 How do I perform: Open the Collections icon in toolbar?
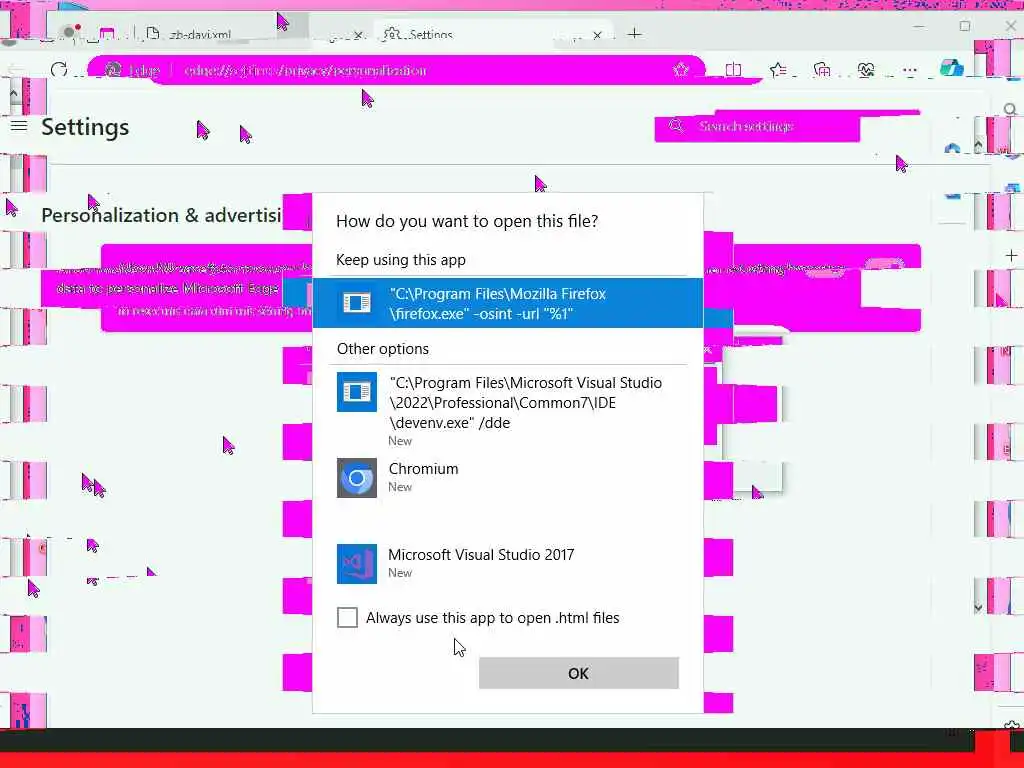click(x=822, y=69)
